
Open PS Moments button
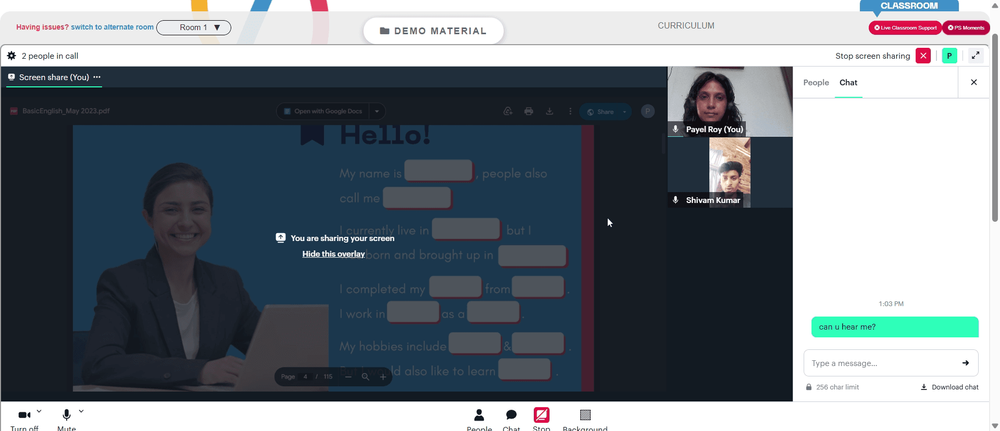click(966, 27)
